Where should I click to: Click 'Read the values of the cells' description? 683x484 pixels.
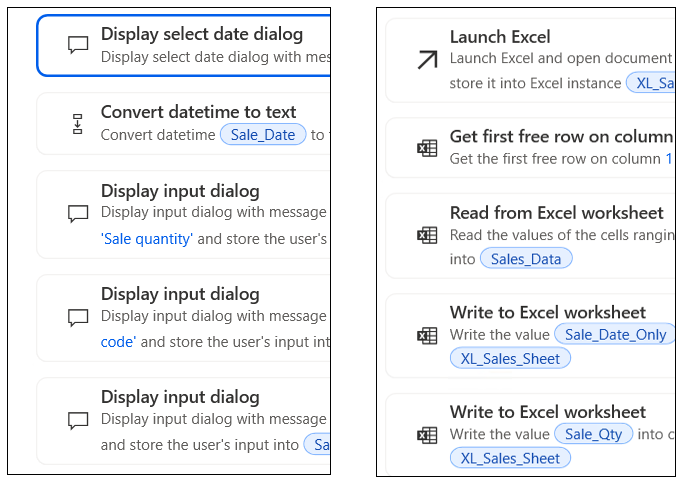561,235
